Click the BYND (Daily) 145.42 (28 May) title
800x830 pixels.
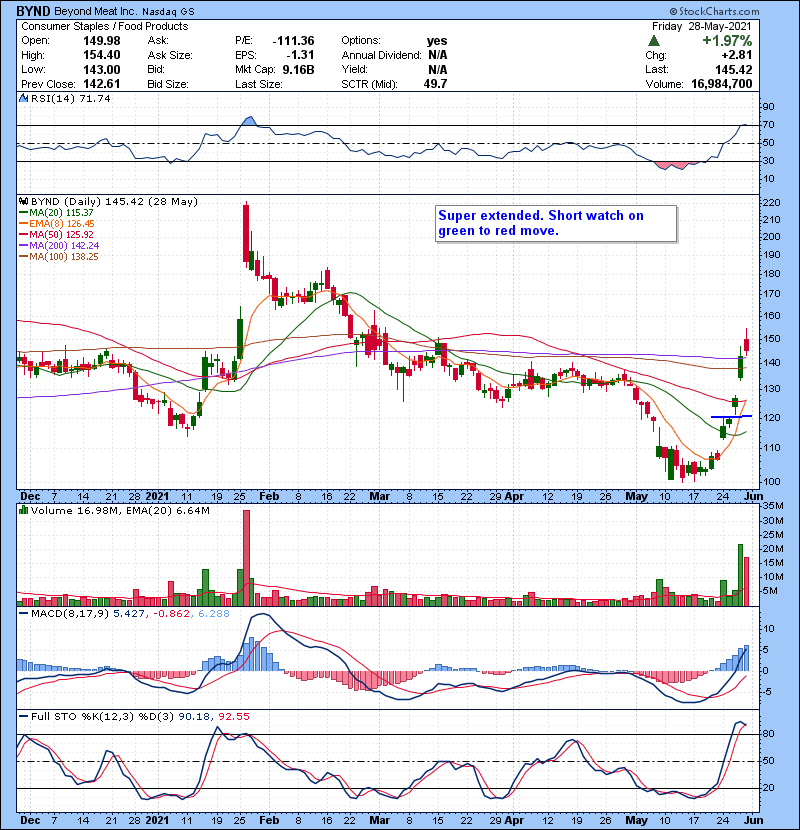point(114,201)
